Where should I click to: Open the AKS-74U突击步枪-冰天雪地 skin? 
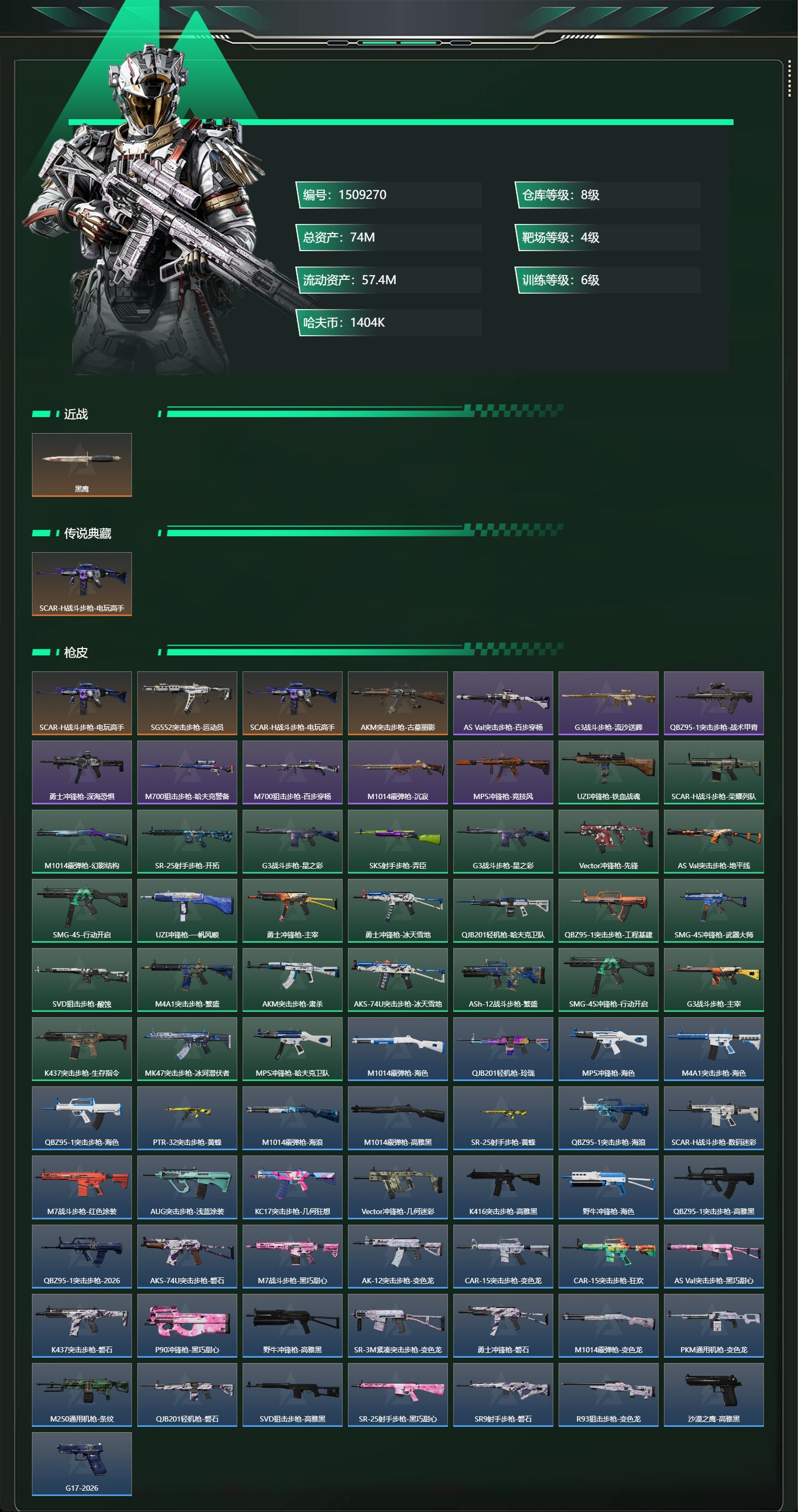click(398, 979)
